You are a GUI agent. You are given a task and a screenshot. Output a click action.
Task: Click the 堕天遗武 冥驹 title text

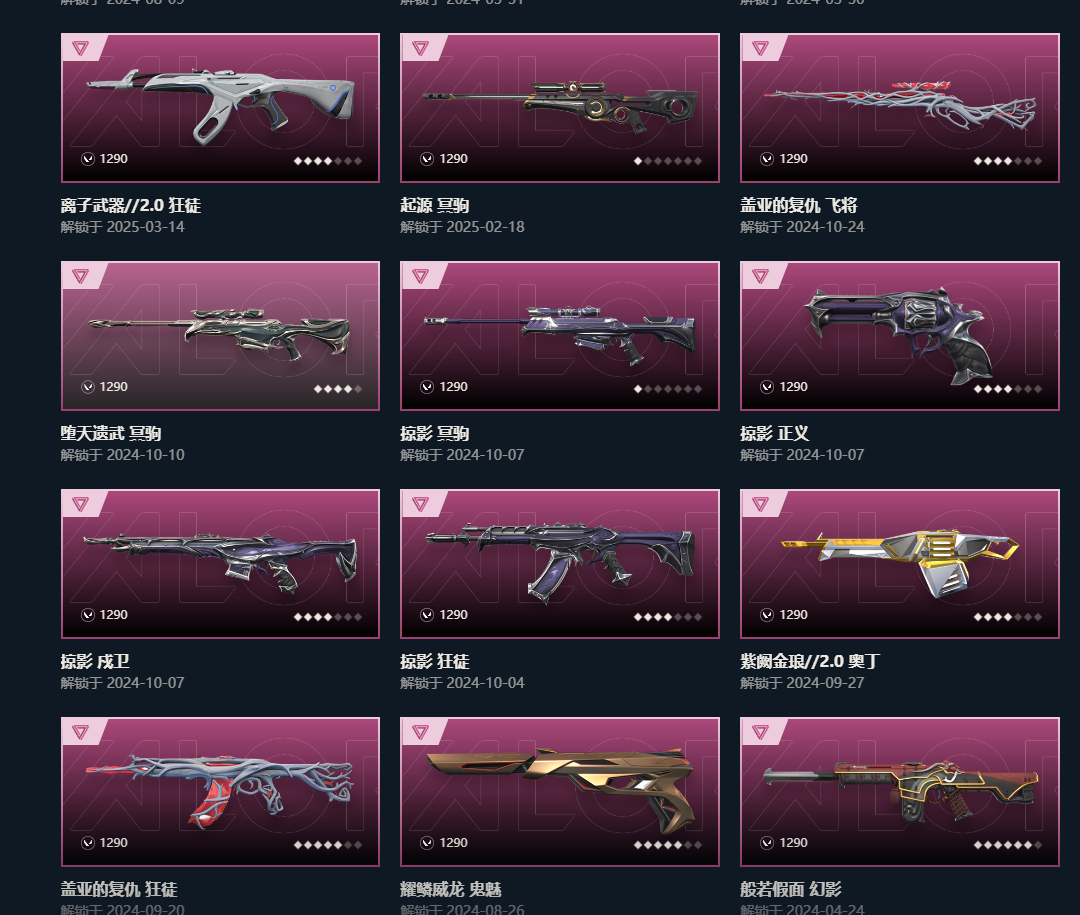tap(111, 433)
